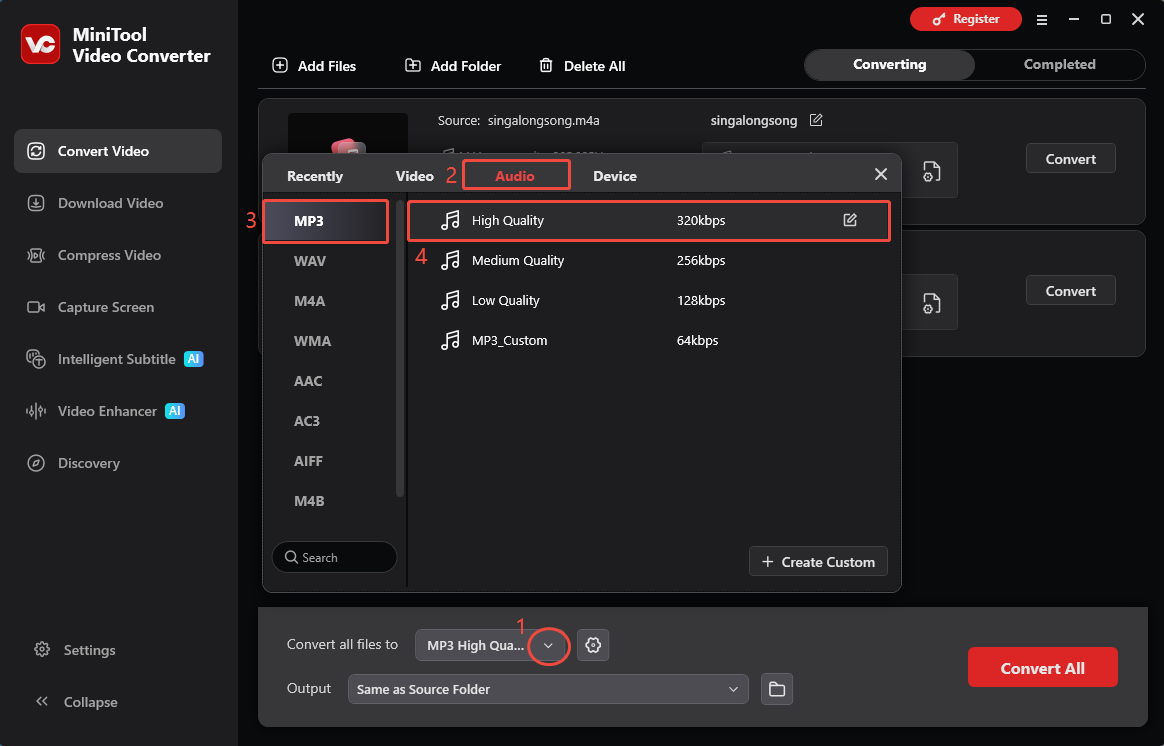Image resolution: width=1164 pixels, height=746 pixels.
Task: Expand the Convert all files to dropdown
Action: click(548, 645)
